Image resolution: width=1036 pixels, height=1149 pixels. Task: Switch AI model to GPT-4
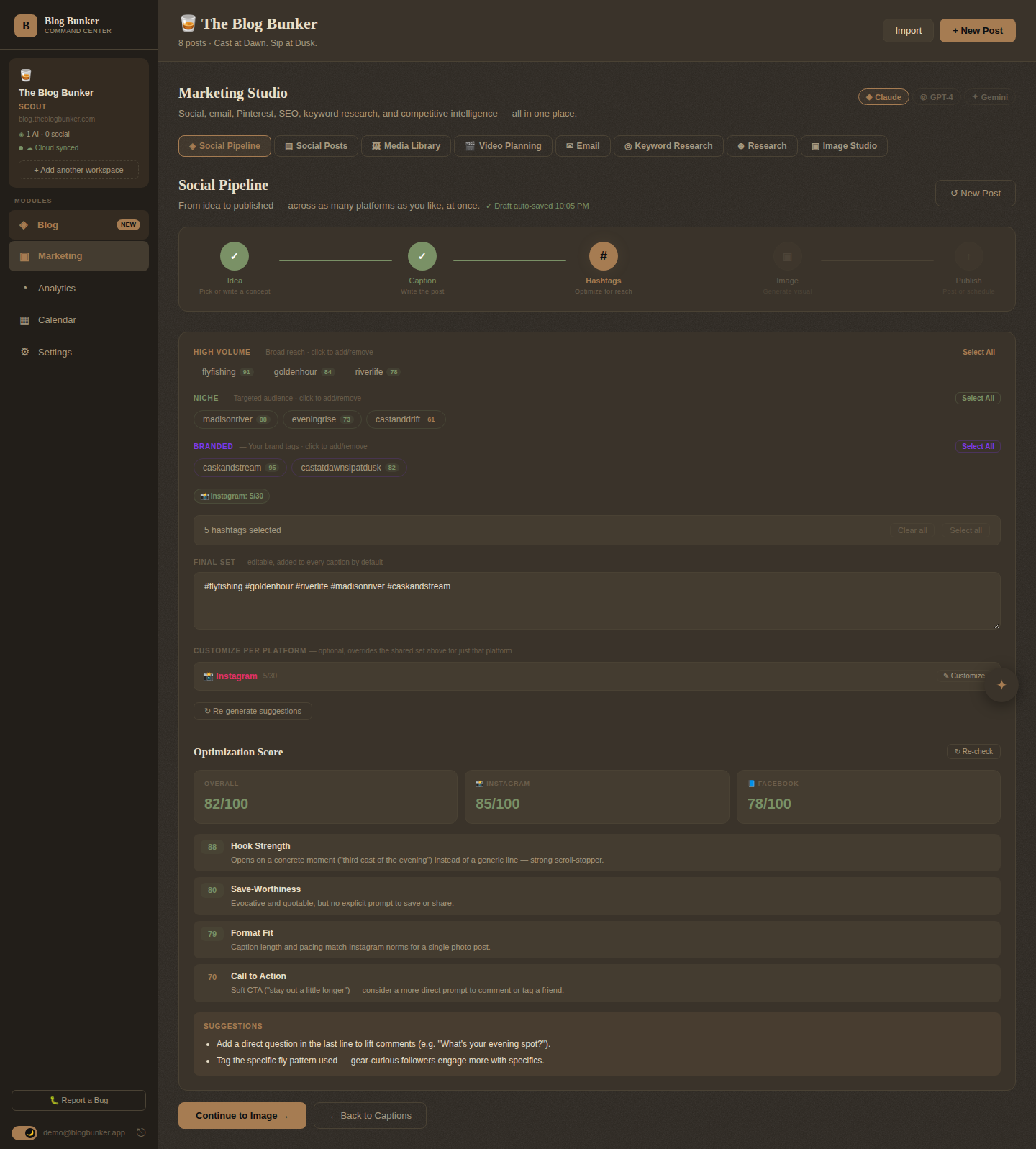pyautogui.click(x=937, y=97)
